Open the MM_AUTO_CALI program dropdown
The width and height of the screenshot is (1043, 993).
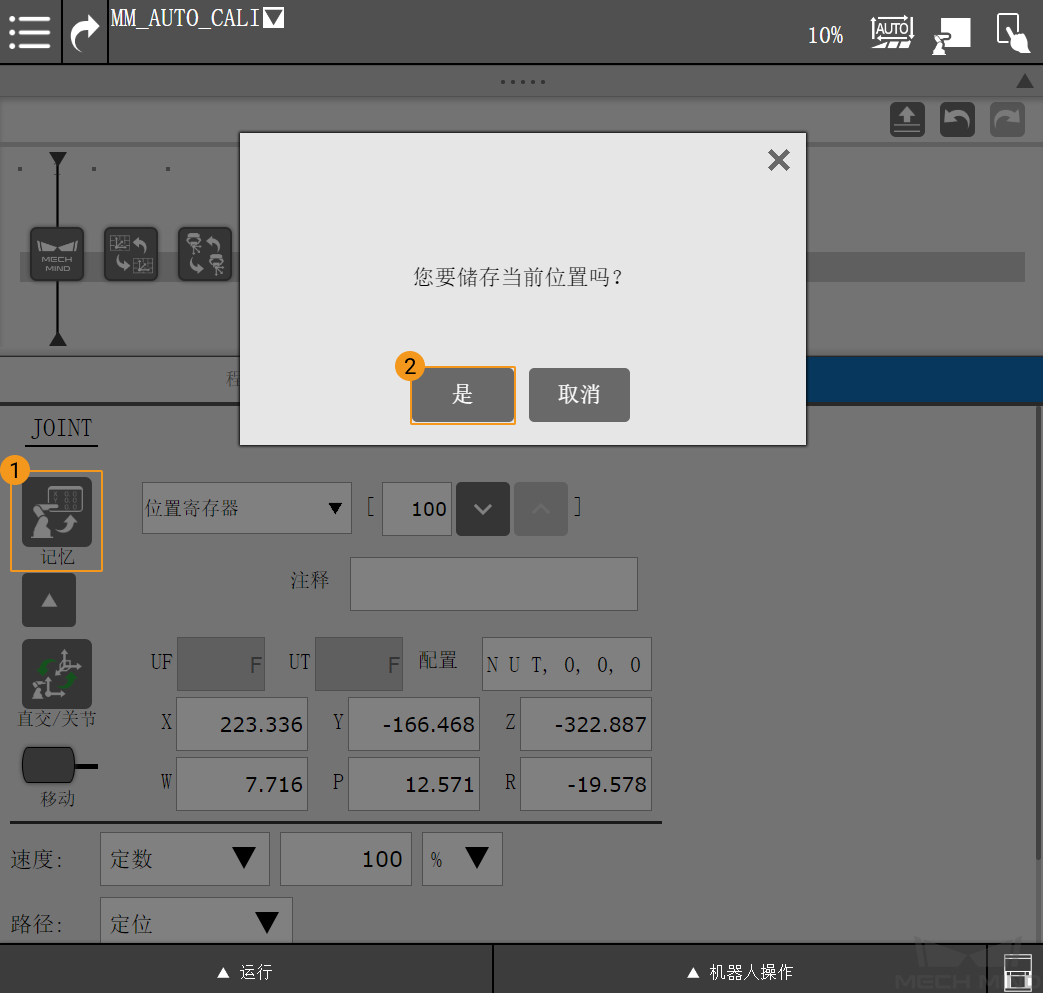pyautogui.click(x=273, y=18)
